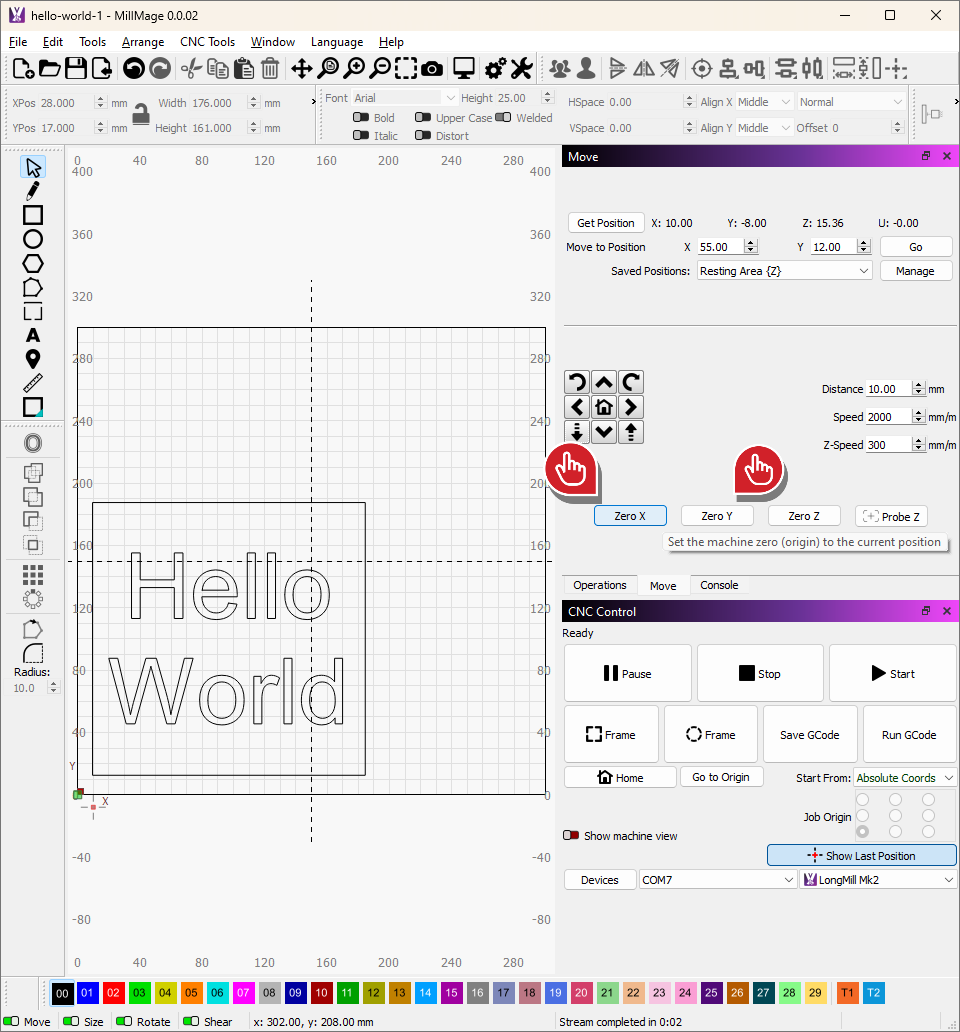Choose the Text tool

pyautogui.click(x=33, y=335)
